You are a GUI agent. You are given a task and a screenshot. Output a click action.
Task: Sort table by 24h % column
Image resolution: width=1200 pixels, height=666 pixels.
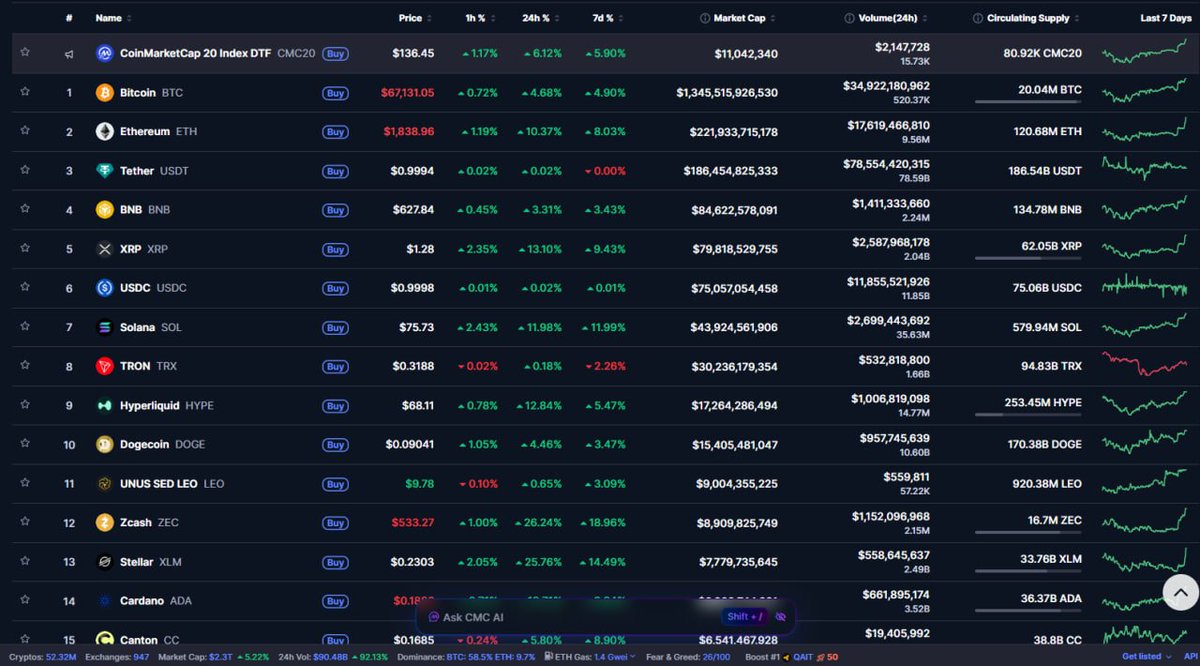click(541, 18)
